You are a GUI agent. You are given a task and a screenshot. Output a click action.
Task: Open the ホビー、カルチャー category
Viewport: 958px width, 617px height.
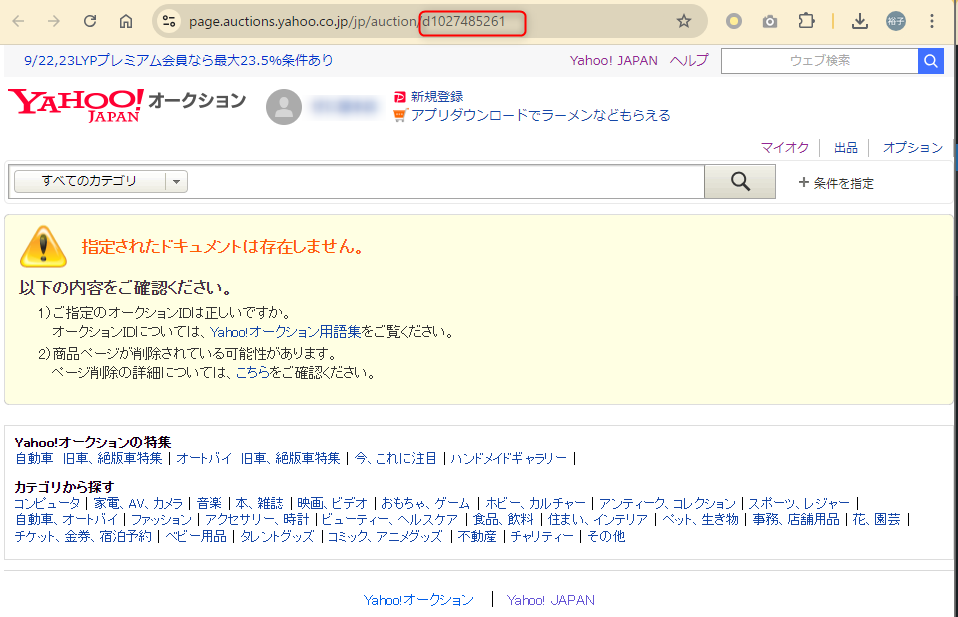(x=535, y=503)
